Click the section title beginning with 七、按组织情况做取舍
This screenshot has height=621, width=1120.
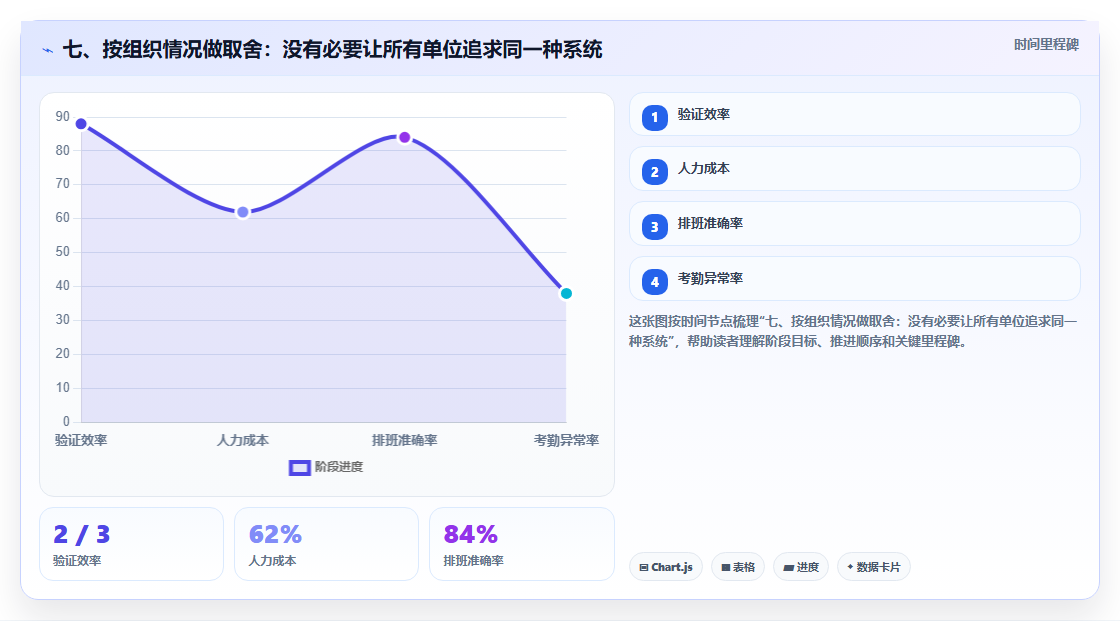point(332,50)
